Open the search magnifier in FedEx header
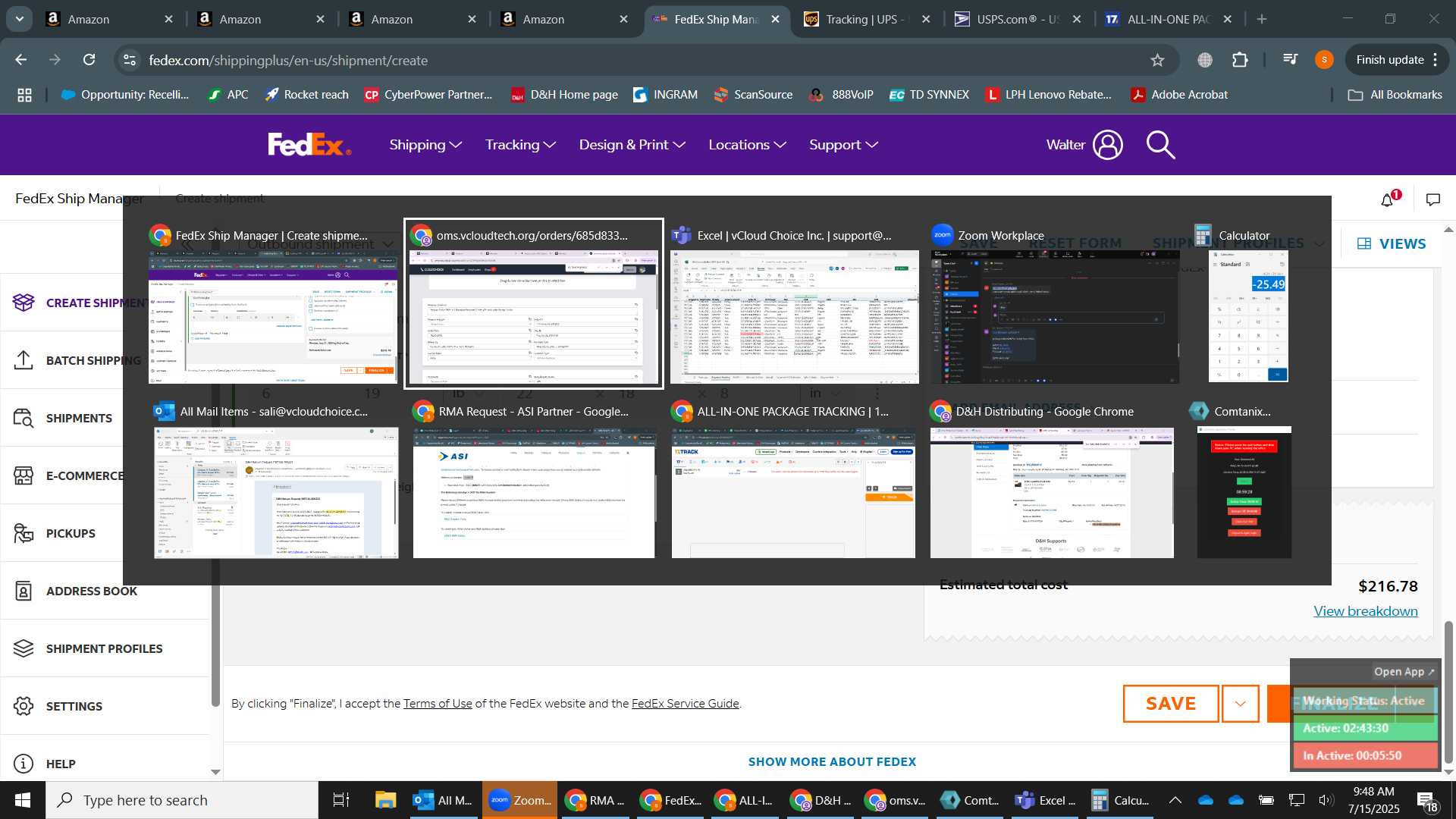Viewport: 1456px width, 819px height. 1160,144
